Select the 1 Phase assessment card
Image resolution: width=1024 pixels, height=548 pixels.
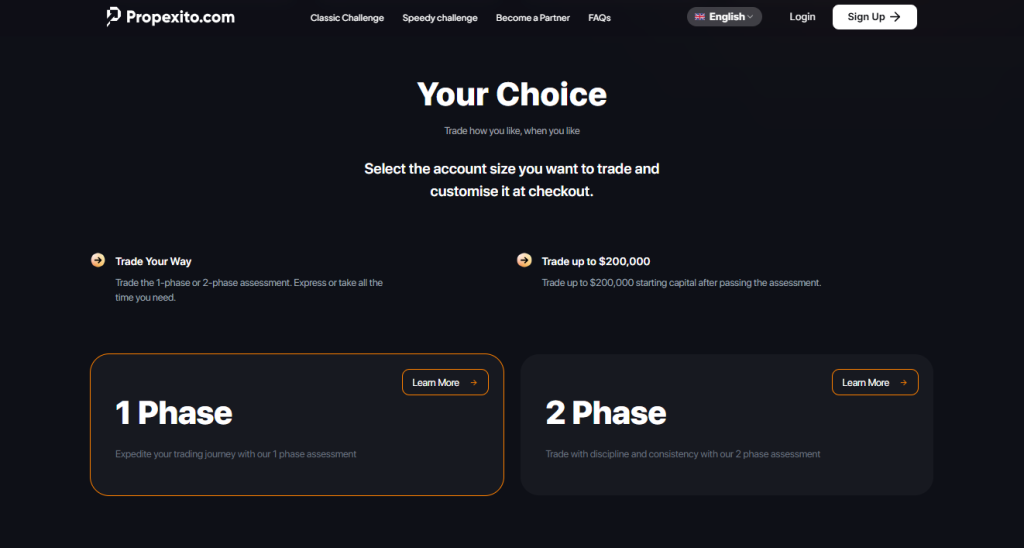click(297, 440)
